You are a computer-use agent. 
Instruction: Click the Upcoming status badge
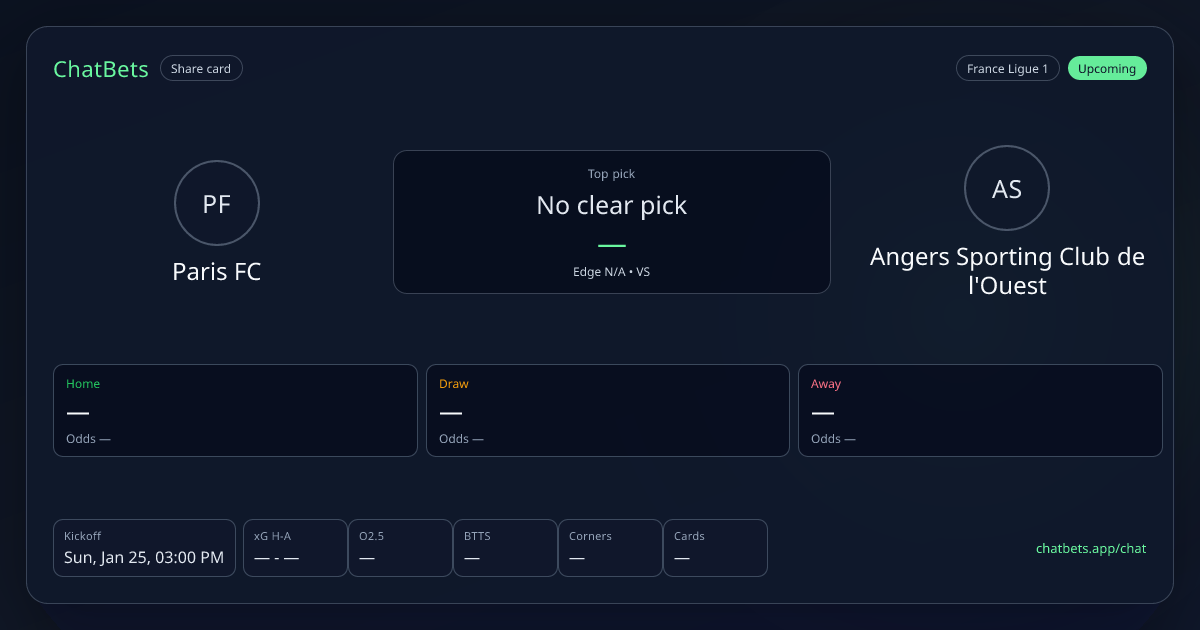1107,69
